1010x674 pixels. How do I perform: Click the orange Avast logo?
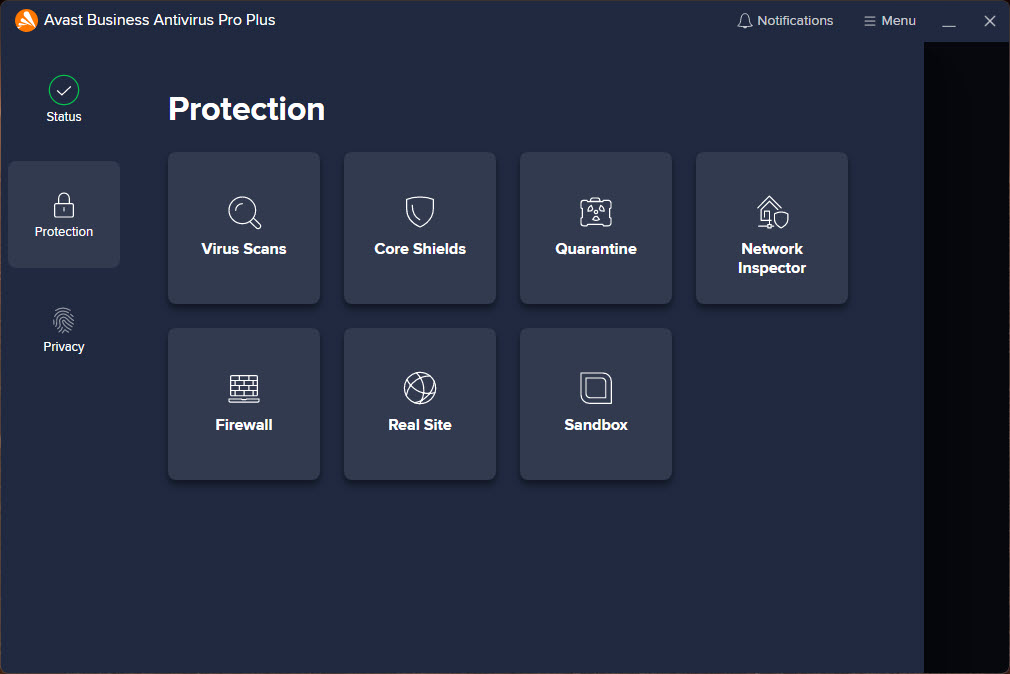[x=26, y=20]
